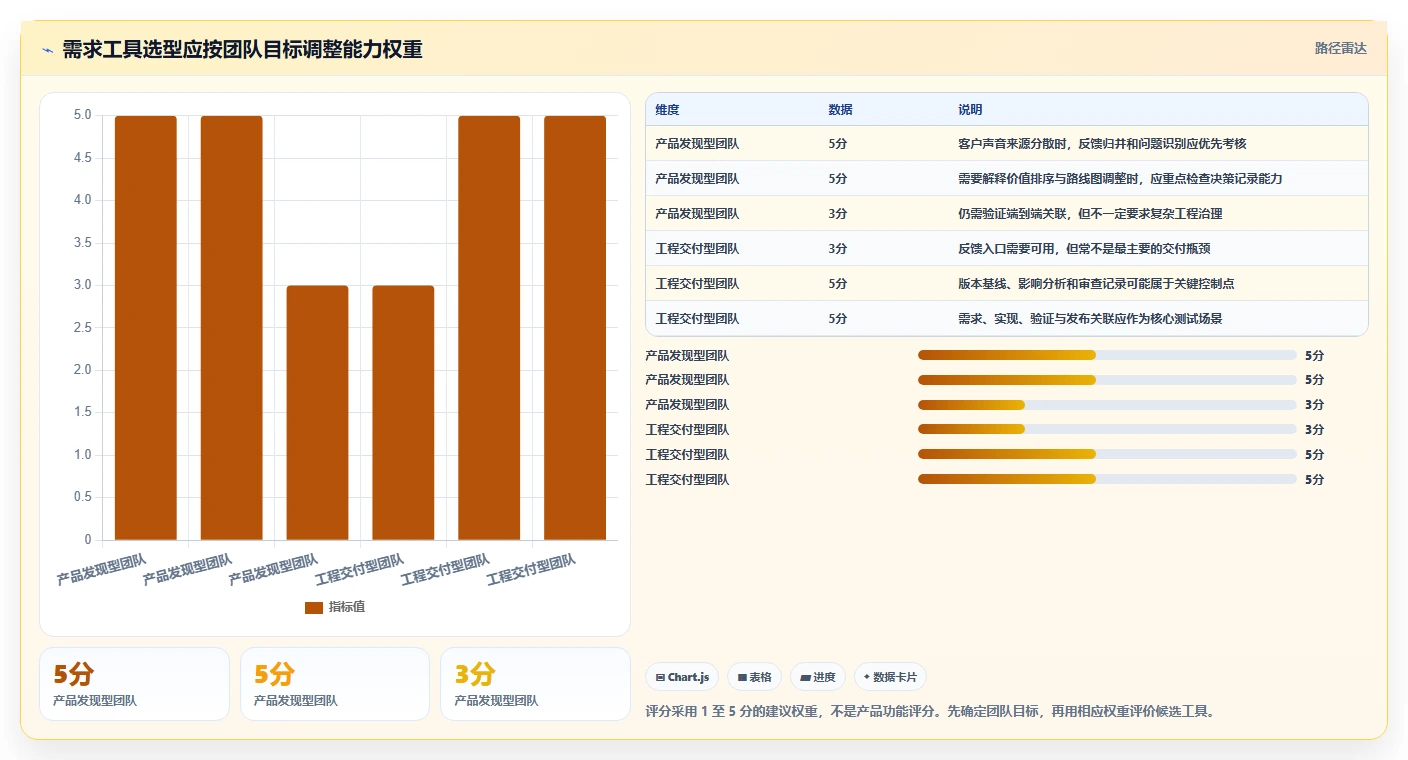Open the dark brown 5分 data card
The height and width of the screenshot is (760, 1408).
[134, 684]
